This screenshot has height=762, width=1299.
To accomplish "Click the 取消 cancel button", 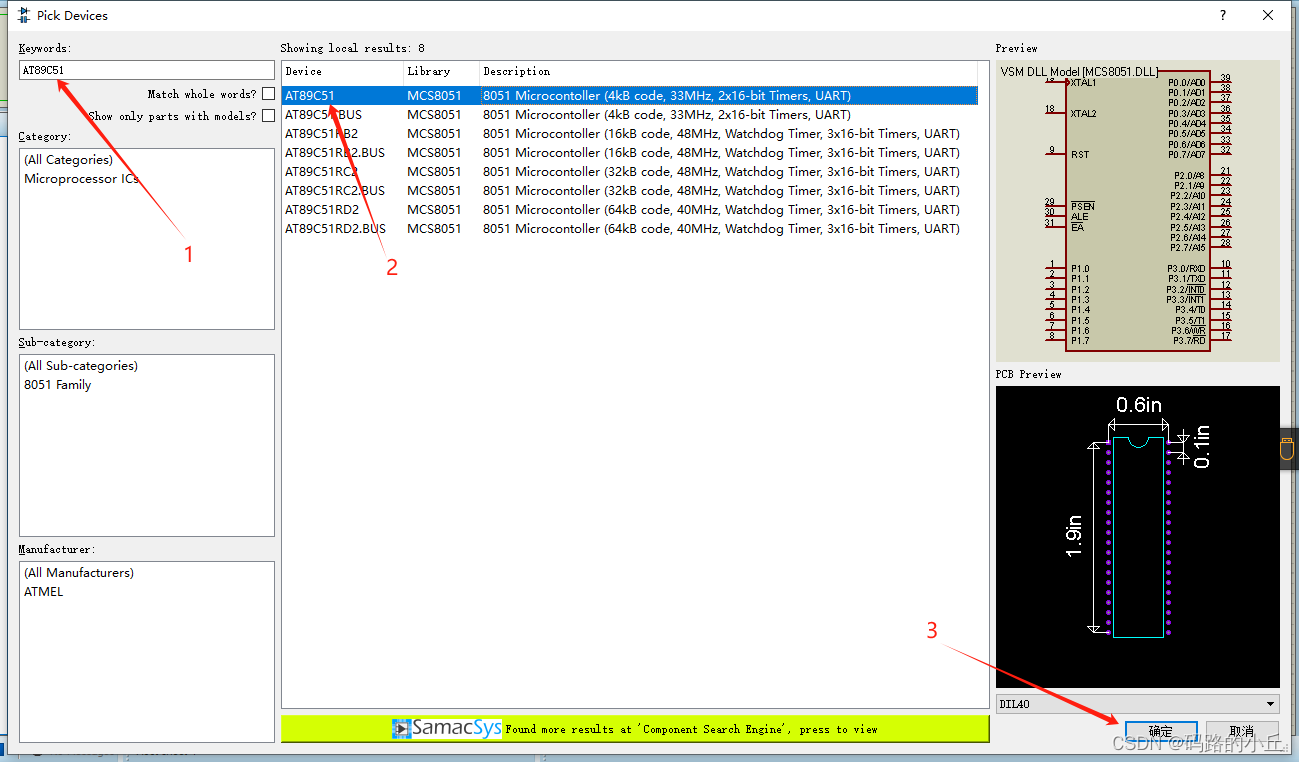I will 1242,731.
